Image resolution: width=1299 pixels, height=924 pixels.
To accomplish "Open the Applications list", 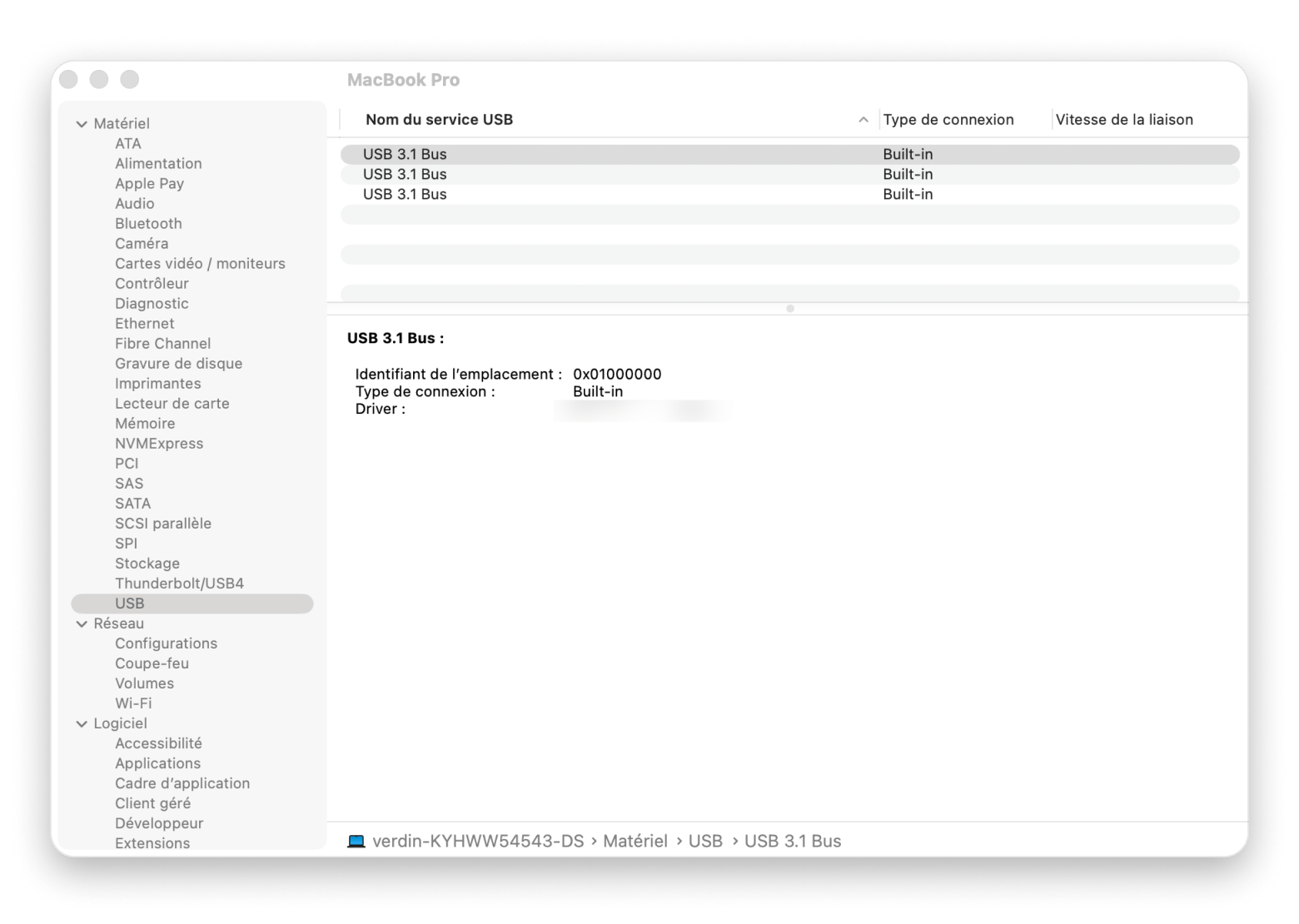I will [x=157, y=763].
